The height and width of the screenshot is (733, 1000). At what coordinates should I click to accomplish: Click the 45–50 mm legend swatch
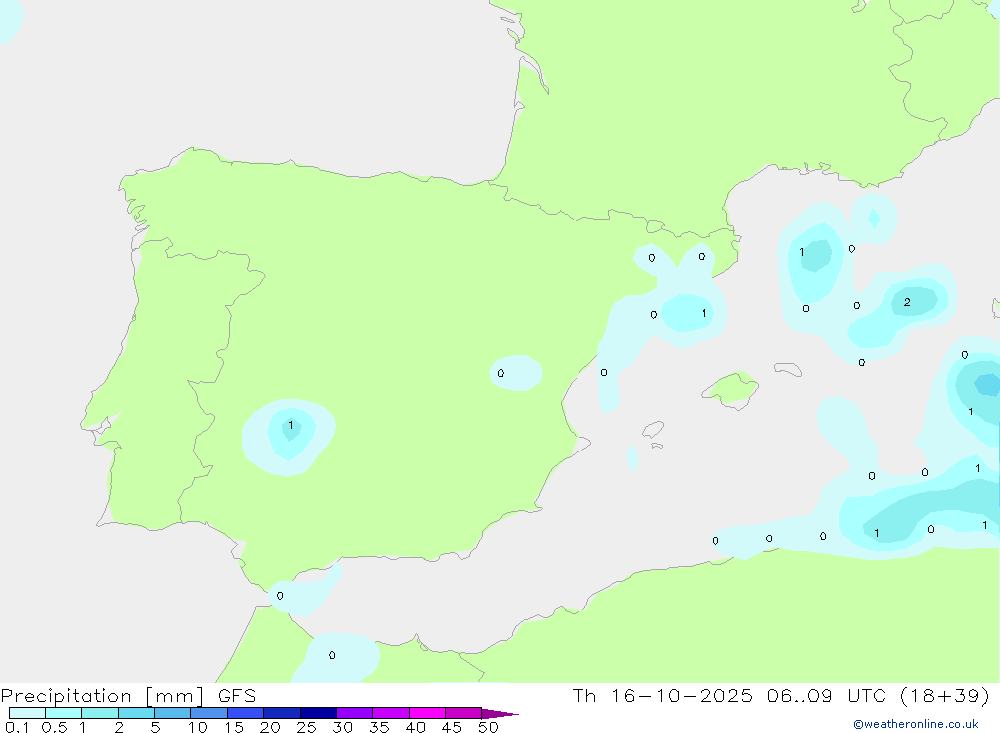click(463, 713)
